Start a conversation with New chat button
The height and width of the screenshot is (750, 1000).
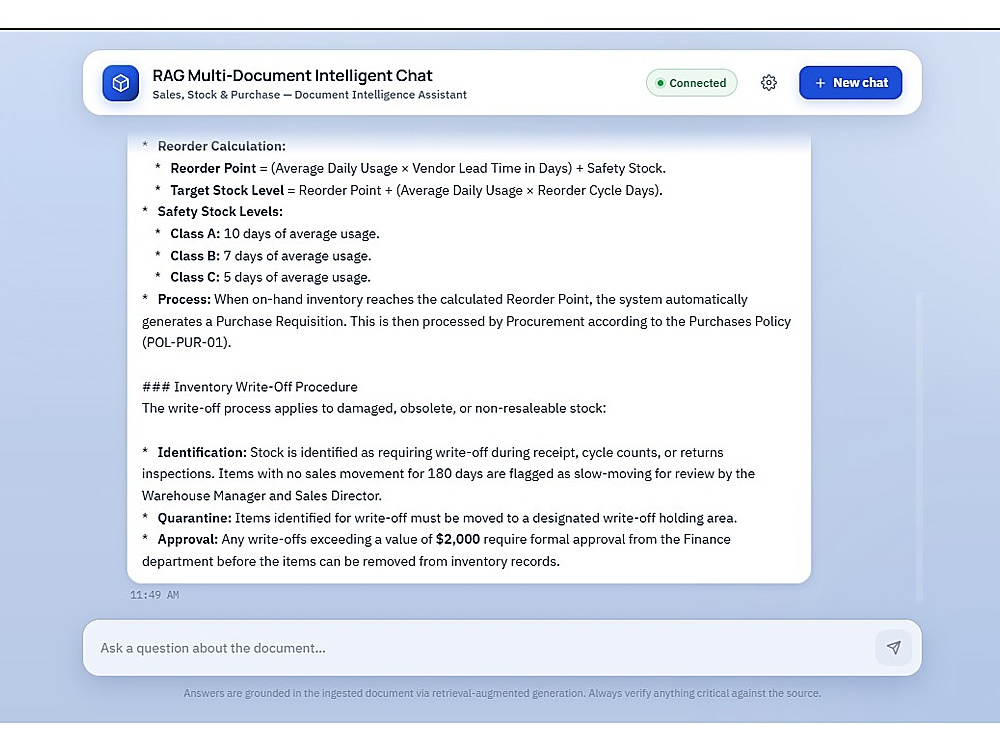click(850, 83)
